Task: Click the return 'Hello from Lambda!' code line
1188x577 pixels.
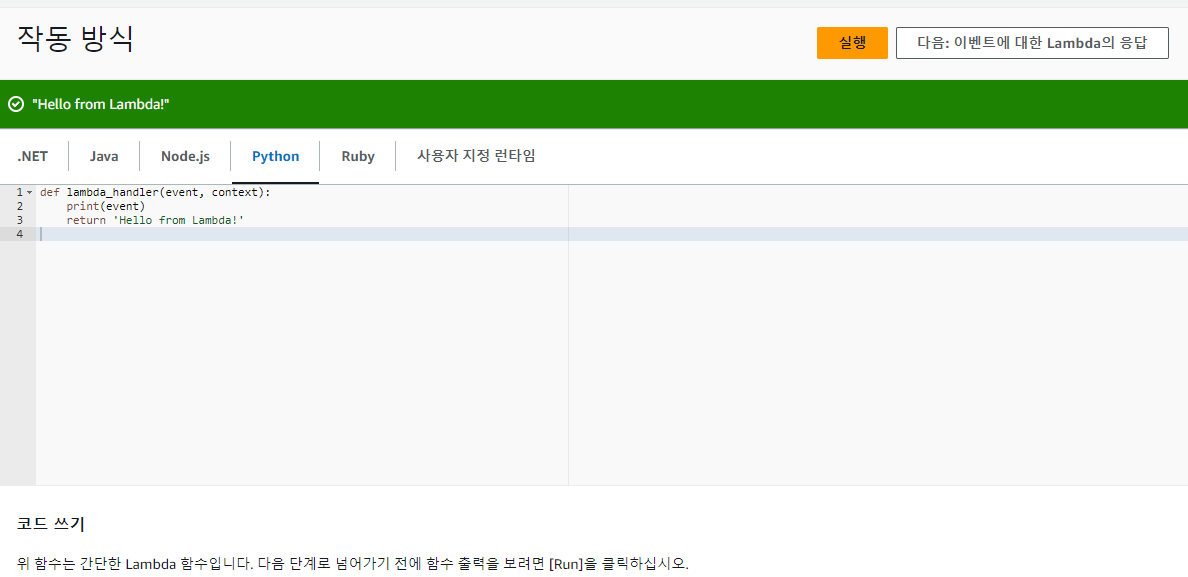Action: coord(155,220)
